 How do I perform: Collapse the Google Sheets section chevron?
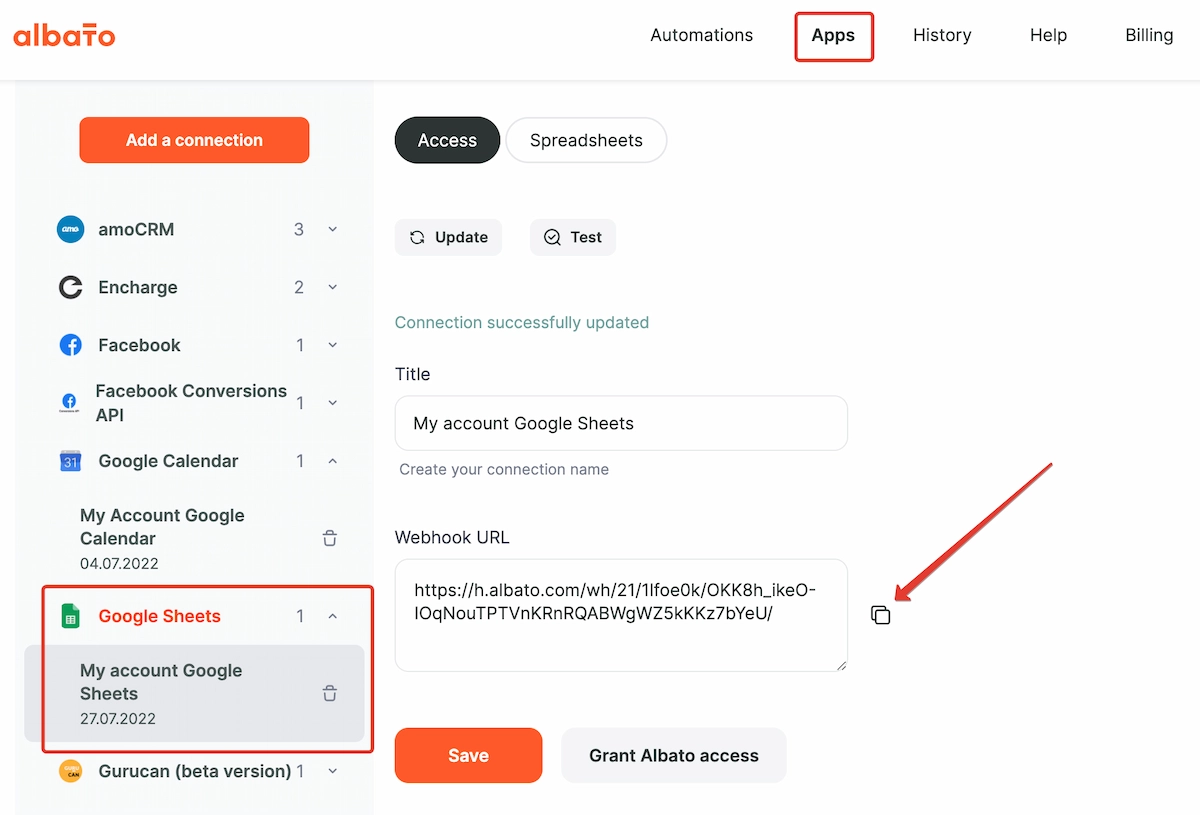click(333, 616)
